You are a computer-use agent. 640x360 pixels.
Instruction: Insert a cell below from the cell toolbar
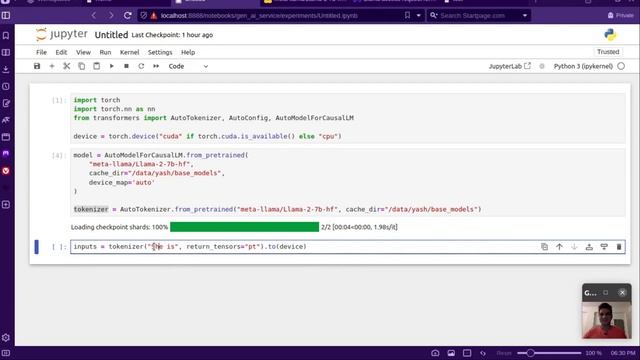click(x=604, y=247)
